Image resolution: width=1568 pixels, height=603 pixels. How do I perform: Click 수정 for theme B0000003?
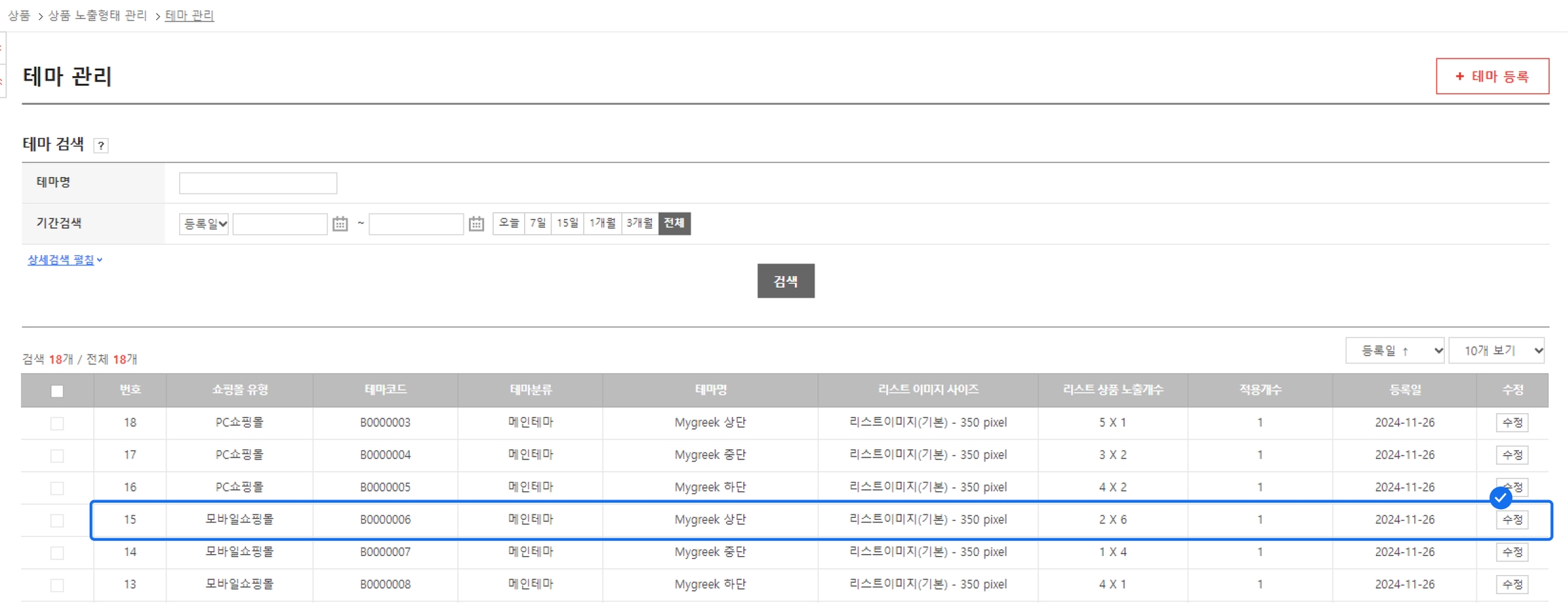(x=1512, y=423)
